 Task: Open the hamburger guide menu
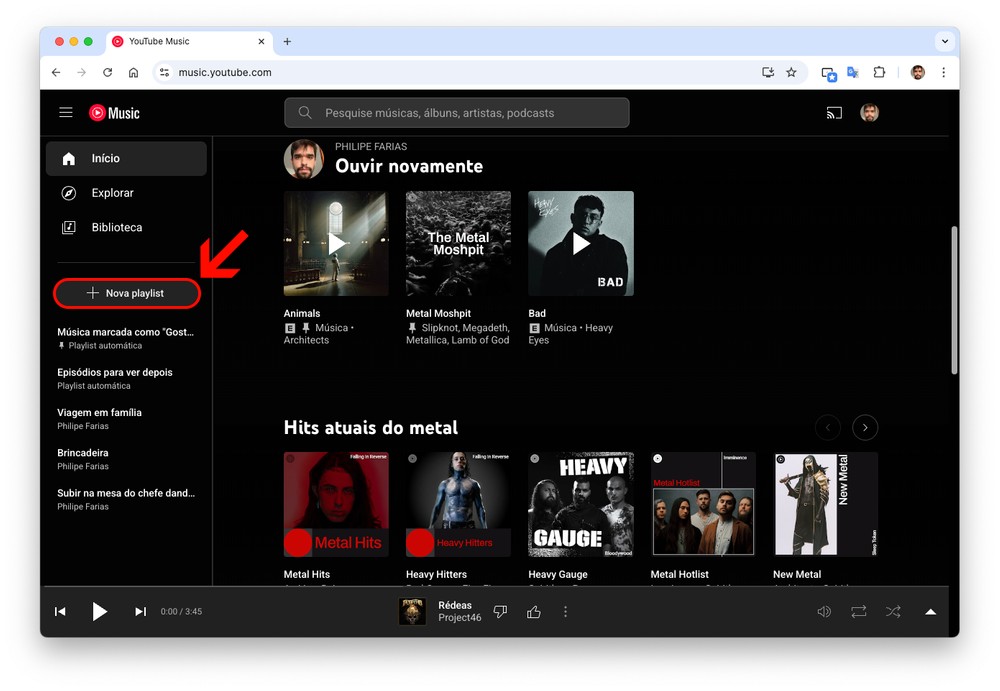point(66,113)
